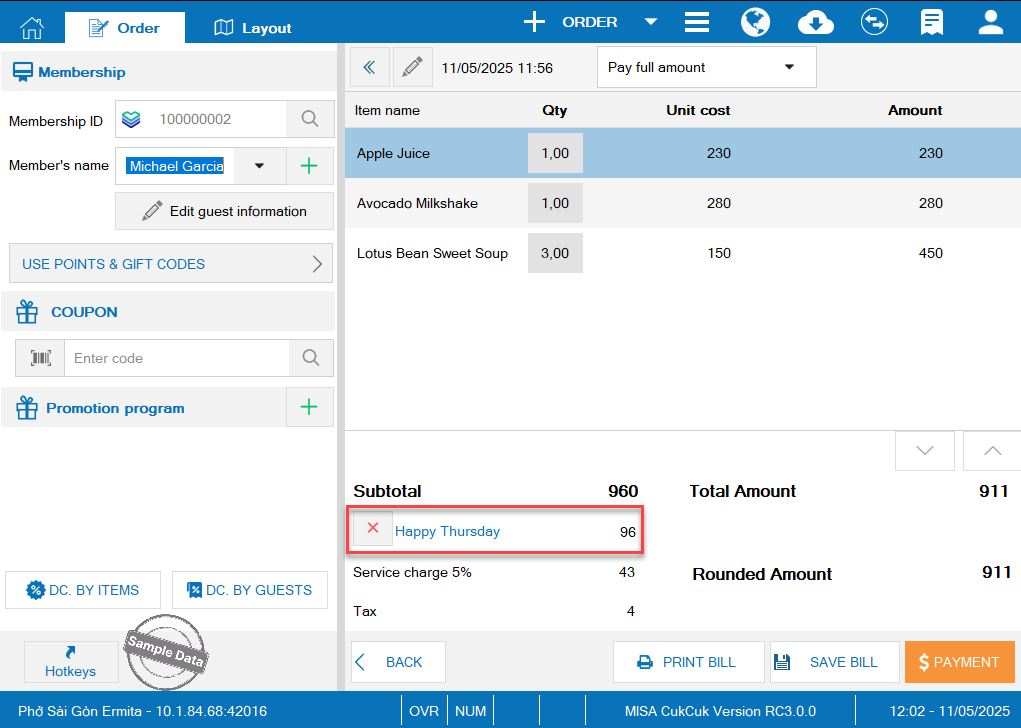Switch to the Layout tab
The height and width of the screenshot is (728, 1021).
[253, 28]
